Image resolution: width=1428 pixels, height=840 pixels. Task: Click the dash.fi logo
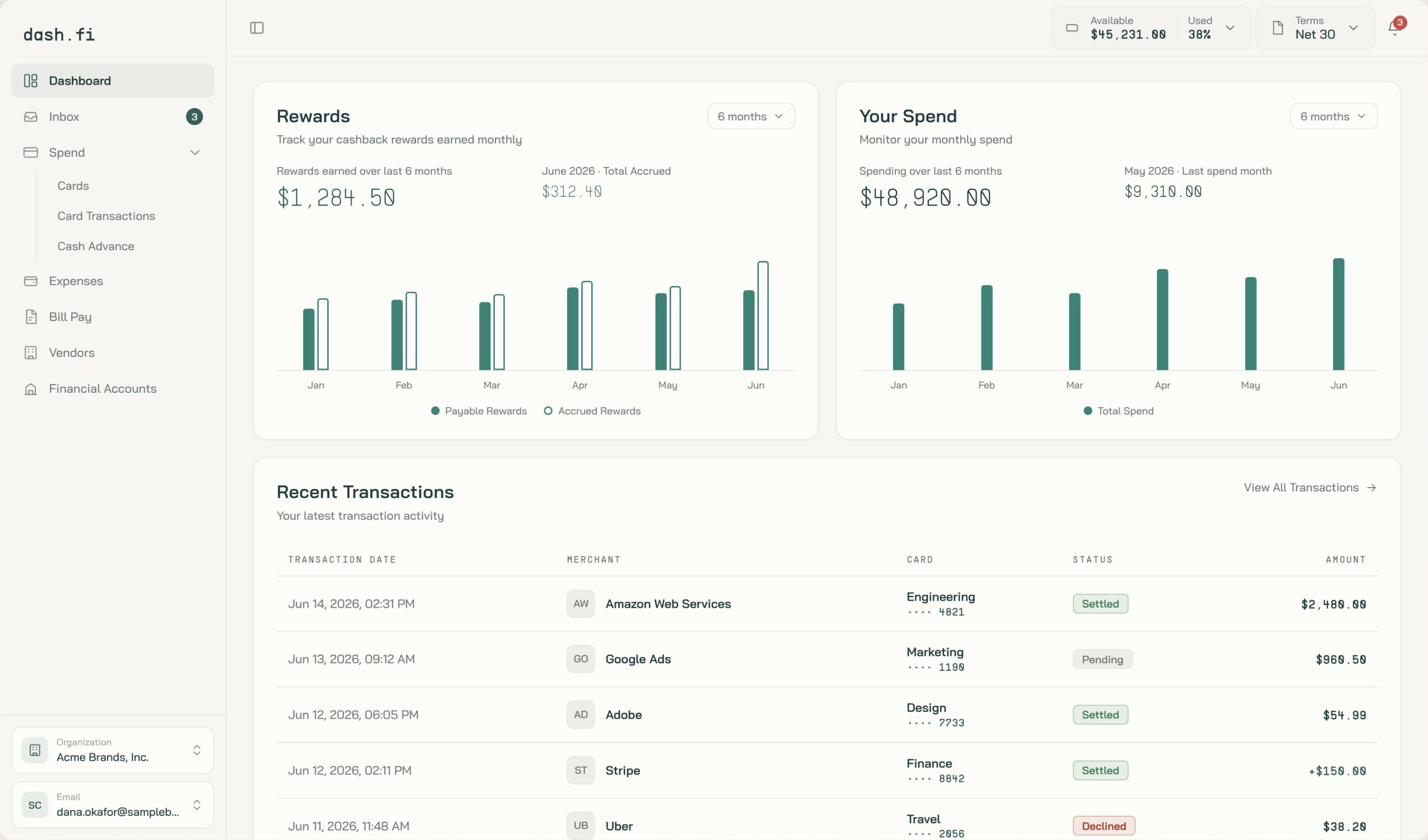coord(59,34)
